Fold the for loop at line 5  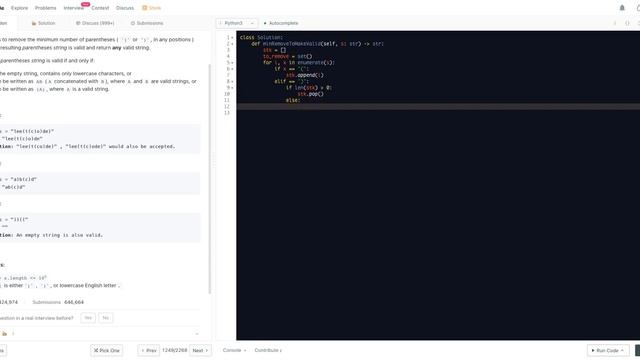click(x=232, y=63)
